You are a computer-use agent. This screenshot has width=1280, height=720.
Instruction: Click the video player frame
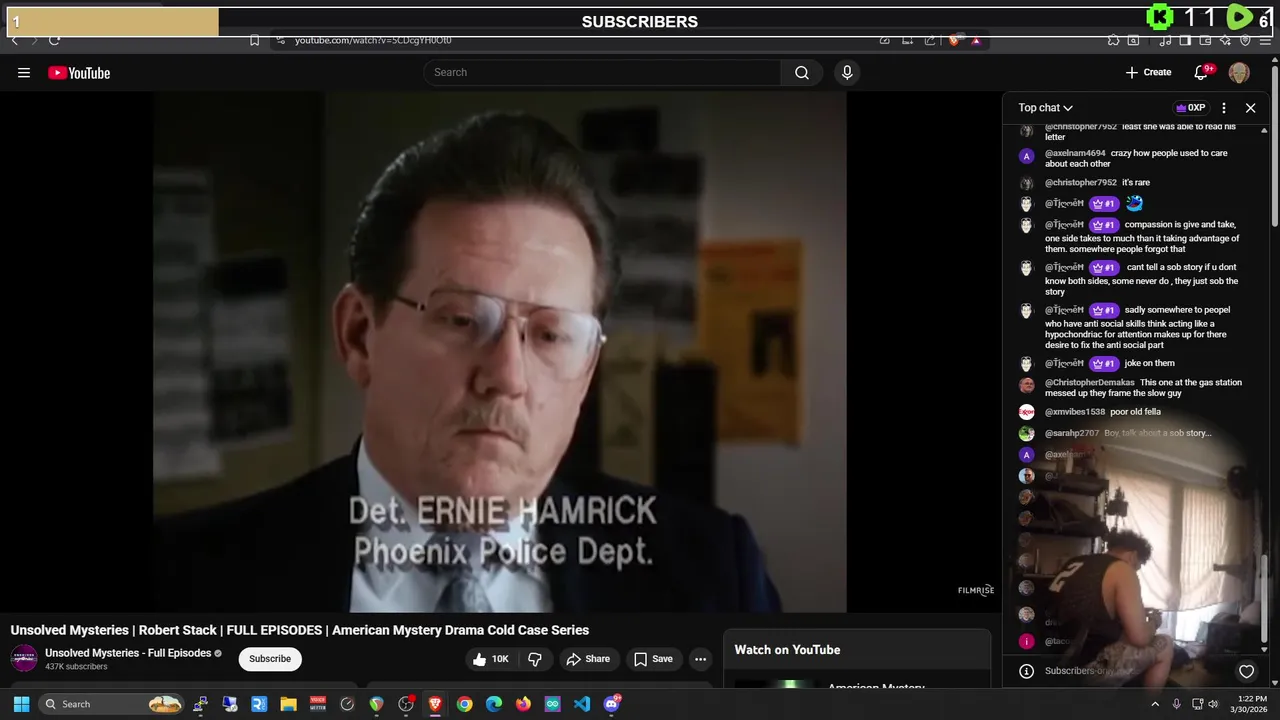click(499, 351)
